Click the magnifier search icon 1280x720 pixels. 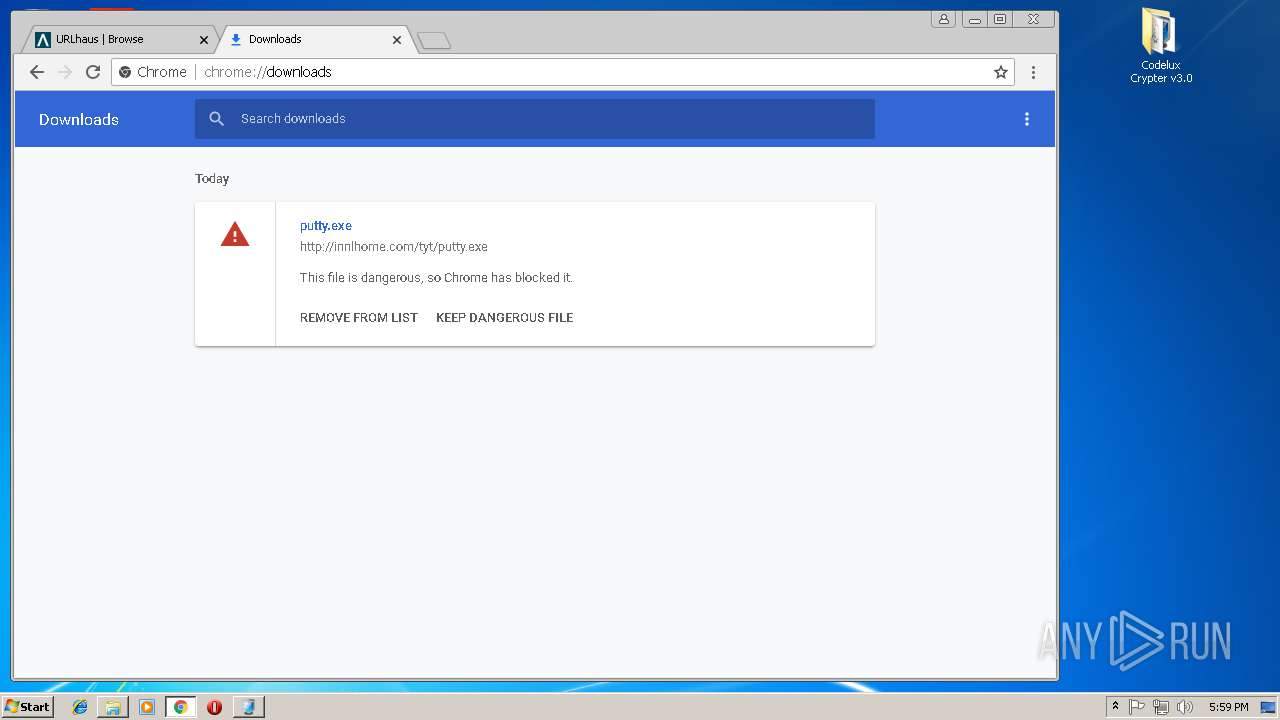click(216, 119)
